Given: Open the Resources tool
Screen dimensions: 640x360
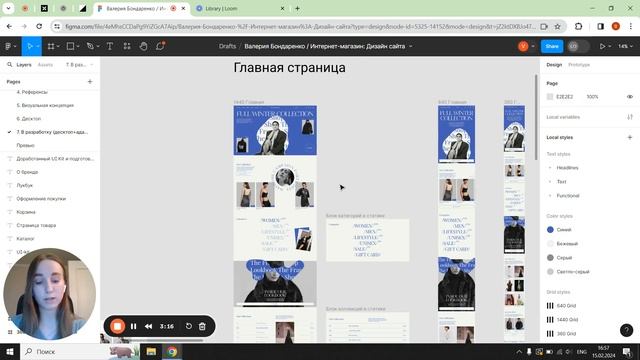Looking at the screenshot, I should tap(127, 47).
